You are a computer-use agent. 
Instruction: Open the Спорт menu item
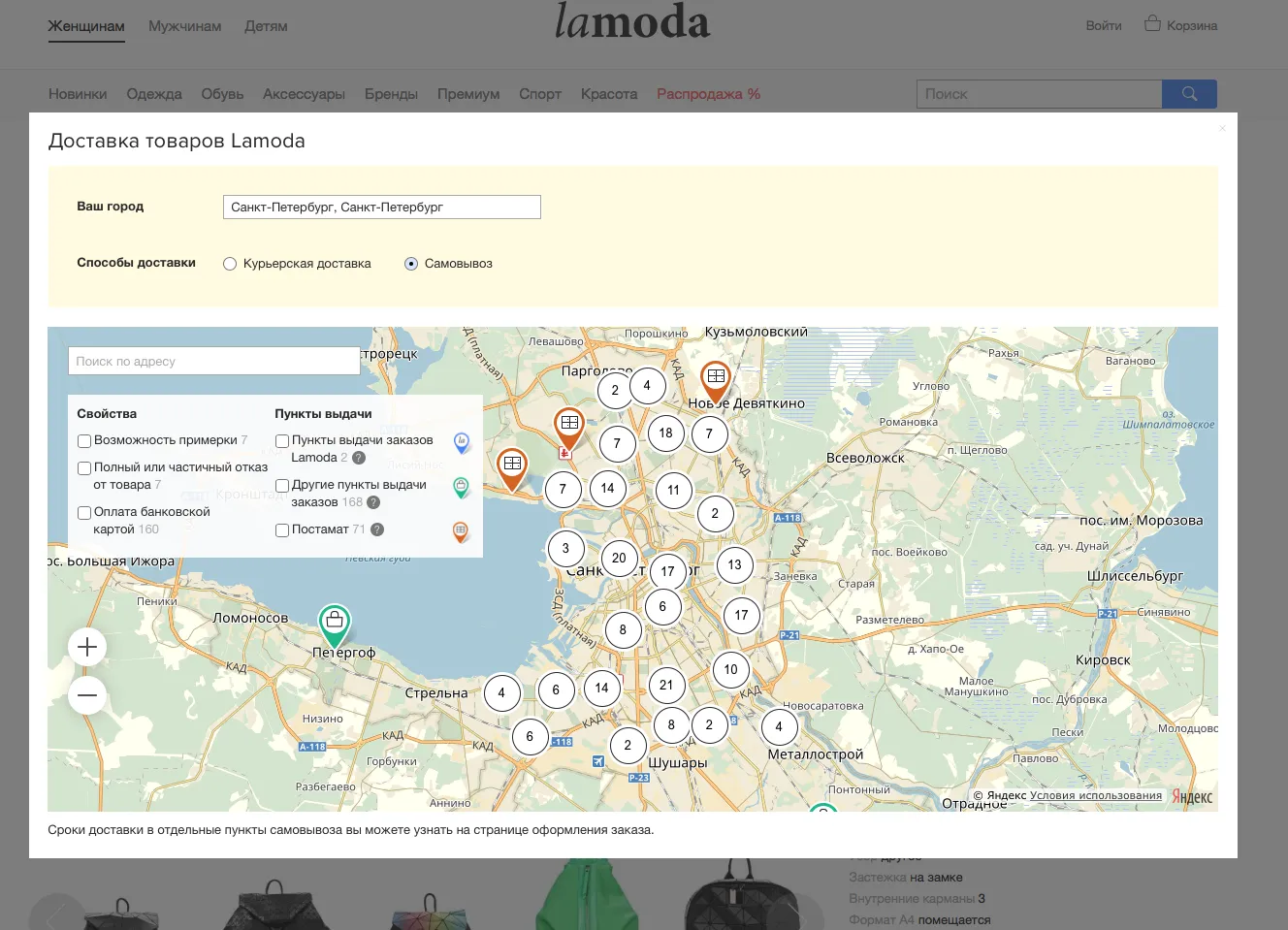540,94
